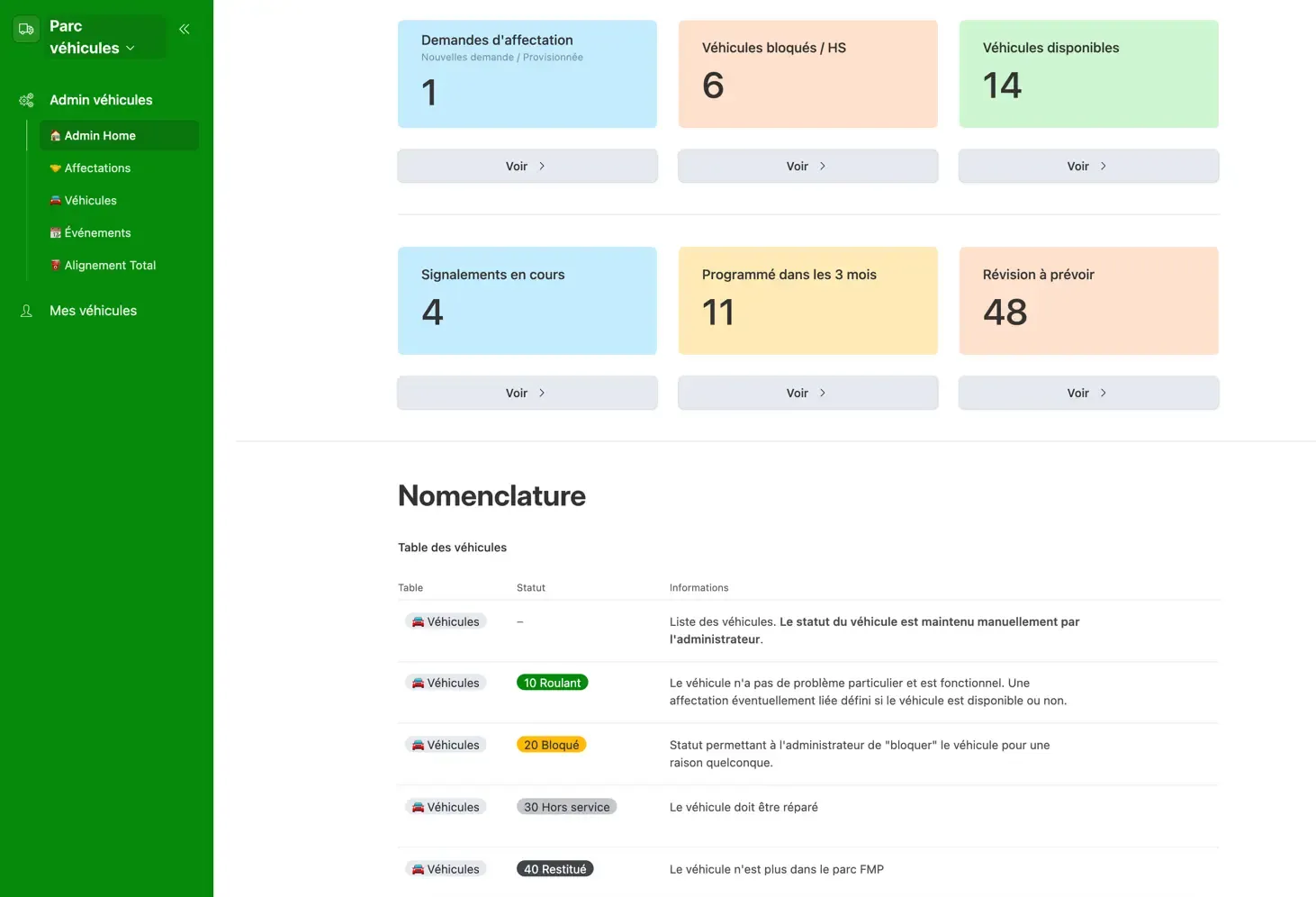Click Voir under Révision à prévoir
The image size is (1316, 897).
[1089, 394]
